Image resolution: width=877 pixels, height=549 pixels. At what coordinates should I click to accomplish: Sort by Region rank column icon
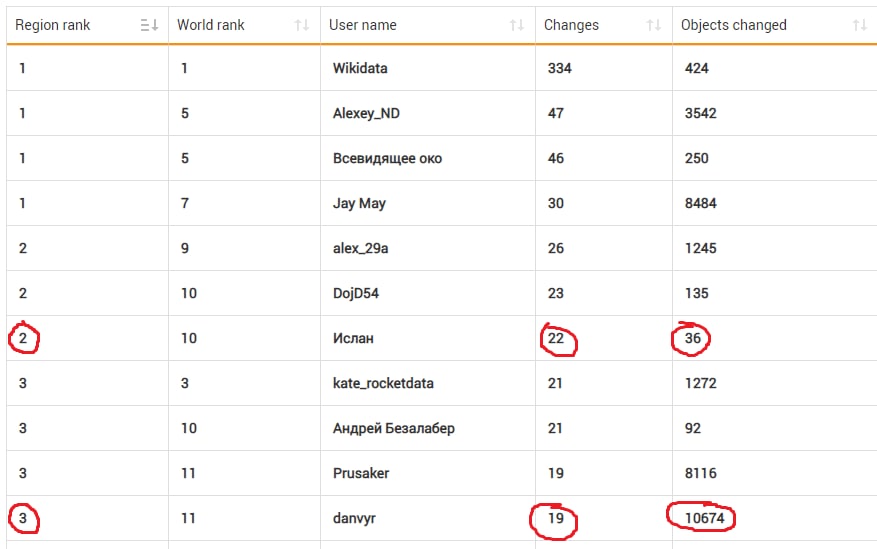149,25
